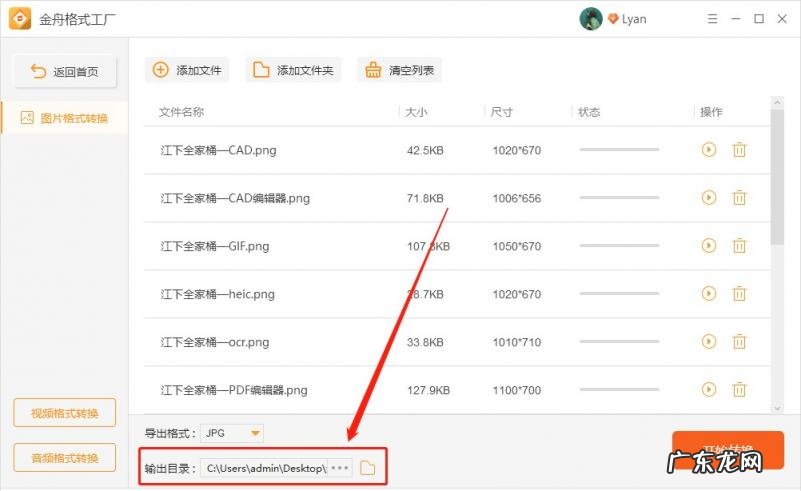This screenshot has width=801, height=491.
Task: Click 添加文件 button
Action: 187,70
